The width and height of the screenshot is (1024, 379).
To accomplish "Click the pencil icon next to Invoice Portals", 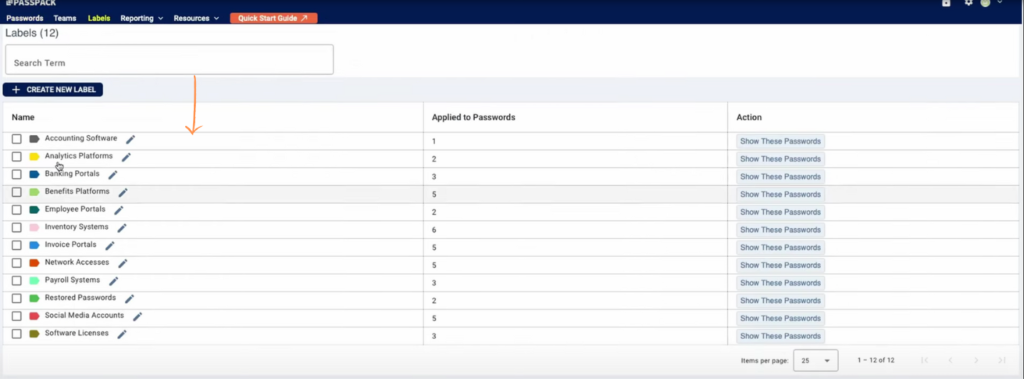I will pos(110,245).
